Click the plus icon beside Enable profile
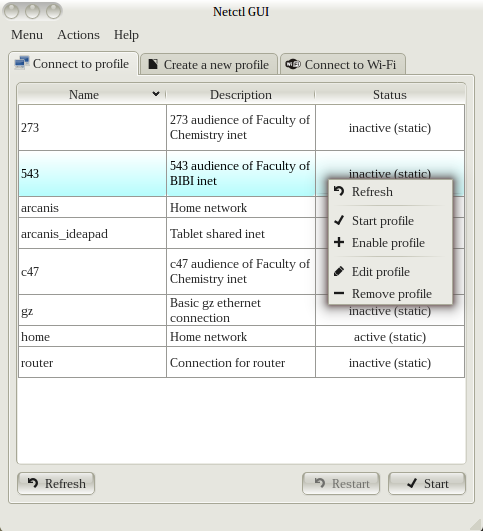Image resolution: width=483 pixels, height=531 pixels. coord(339,242)
